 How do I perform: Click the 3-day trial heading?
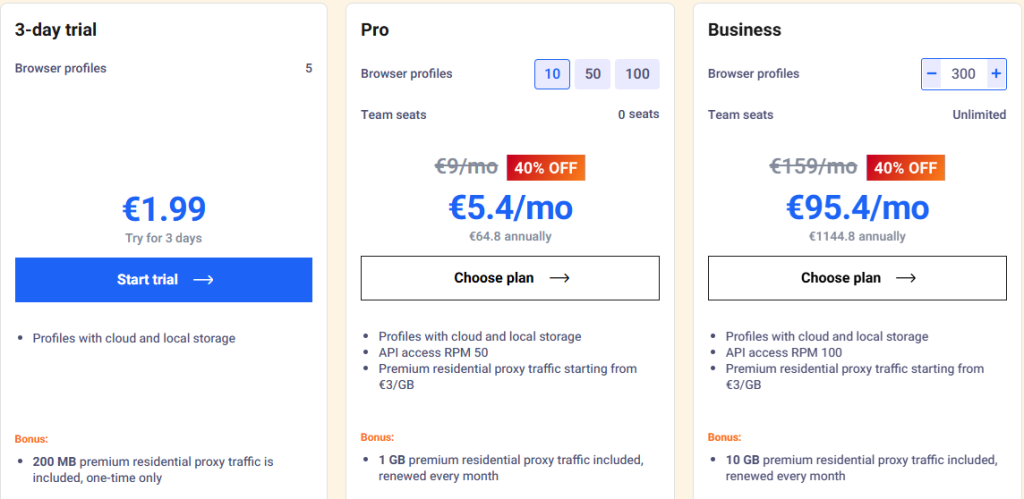pos(55,30)
